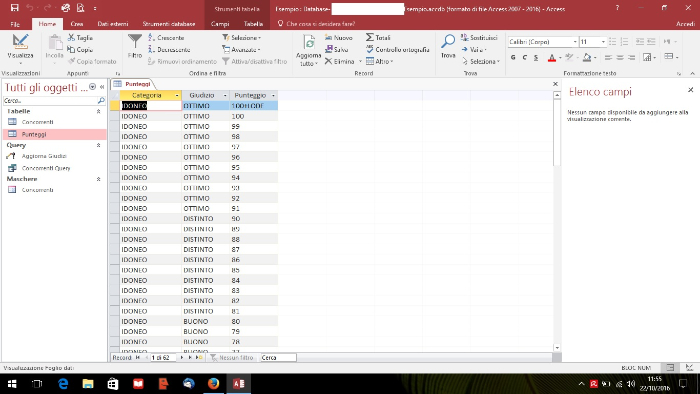This screenshot has width=700, height=394.
Task: Open the Altro record dropdown
Action: point(379,62)
